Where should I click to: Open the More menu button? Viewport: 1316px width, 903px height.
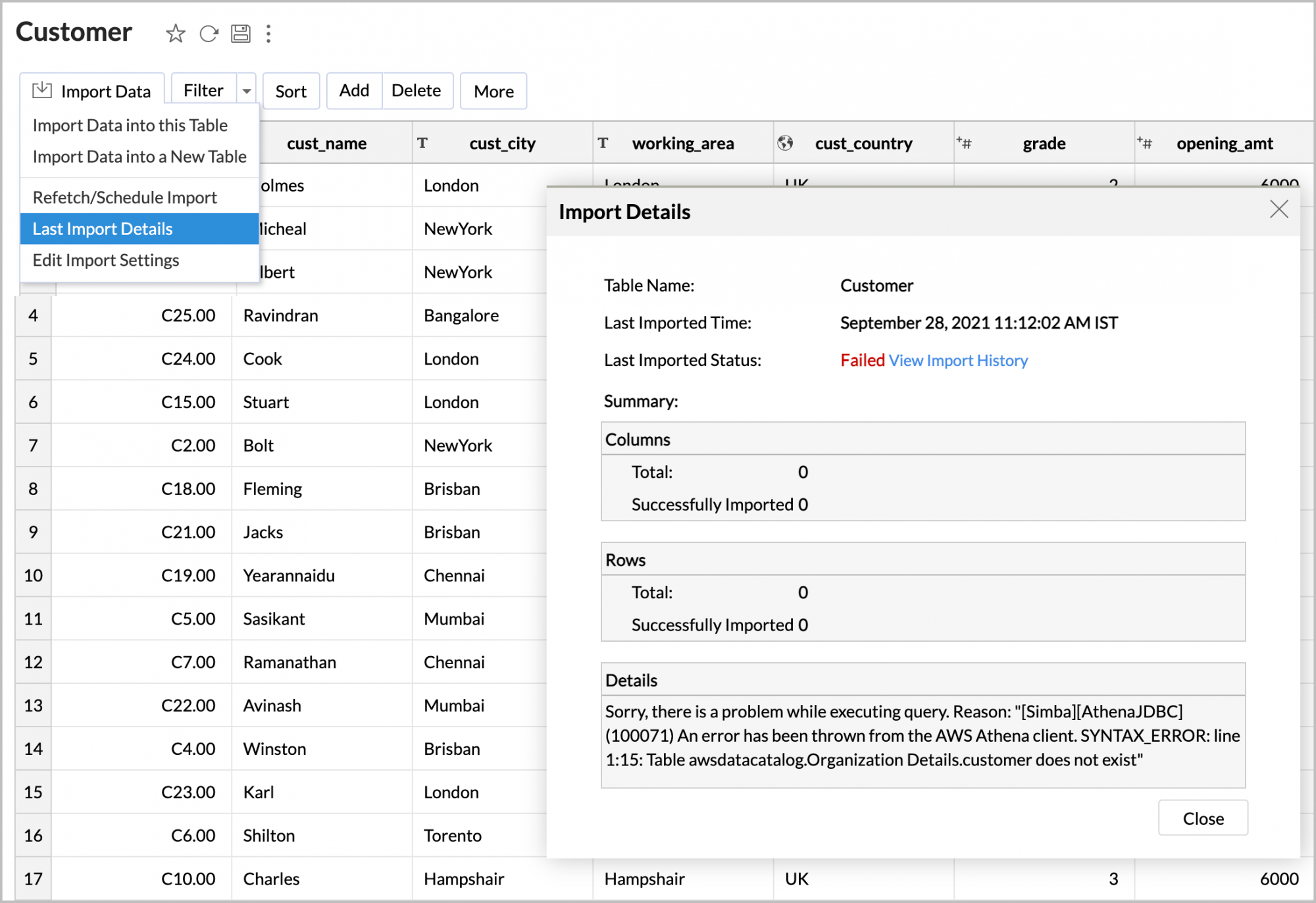pyautogui.click(x=493, y=91)
